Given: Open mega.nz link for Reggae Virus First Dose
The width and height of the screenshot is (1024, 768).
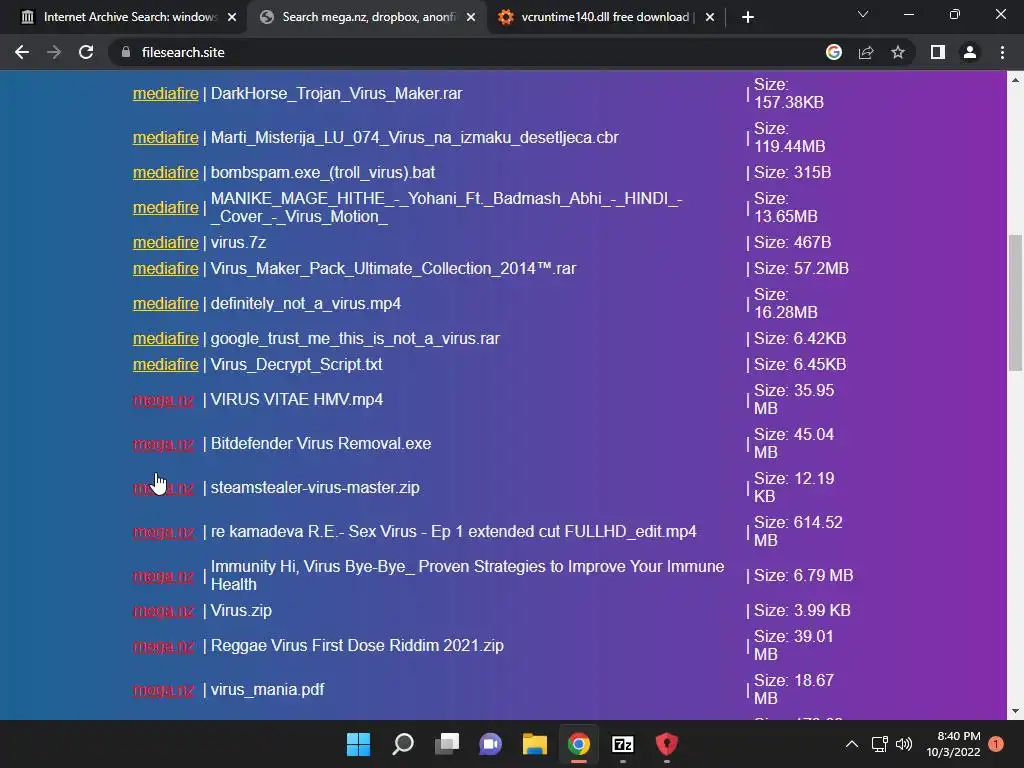Looking at the screenshot, I should point(163,646).
